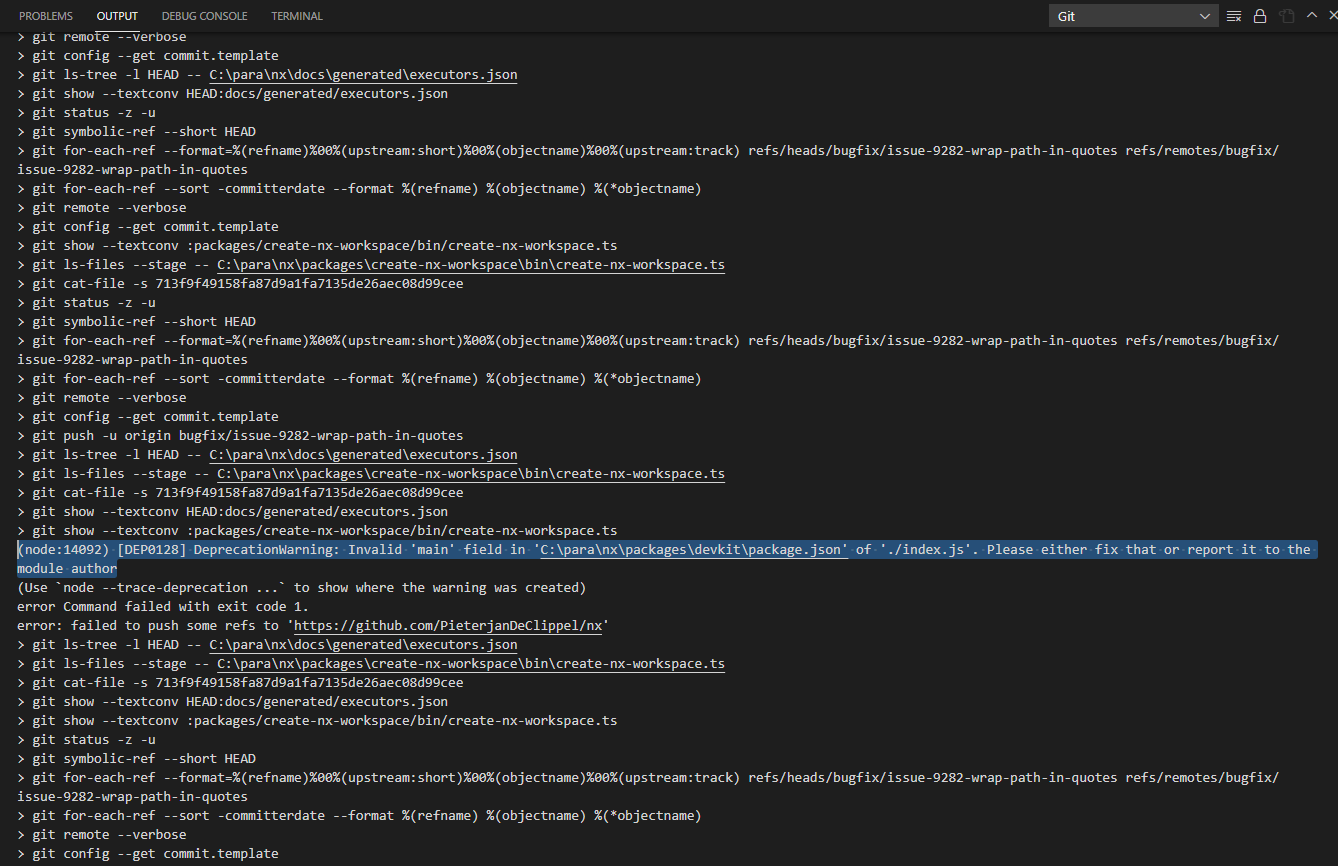Maximize the panel with the chevron icon

click(1311, 15)
